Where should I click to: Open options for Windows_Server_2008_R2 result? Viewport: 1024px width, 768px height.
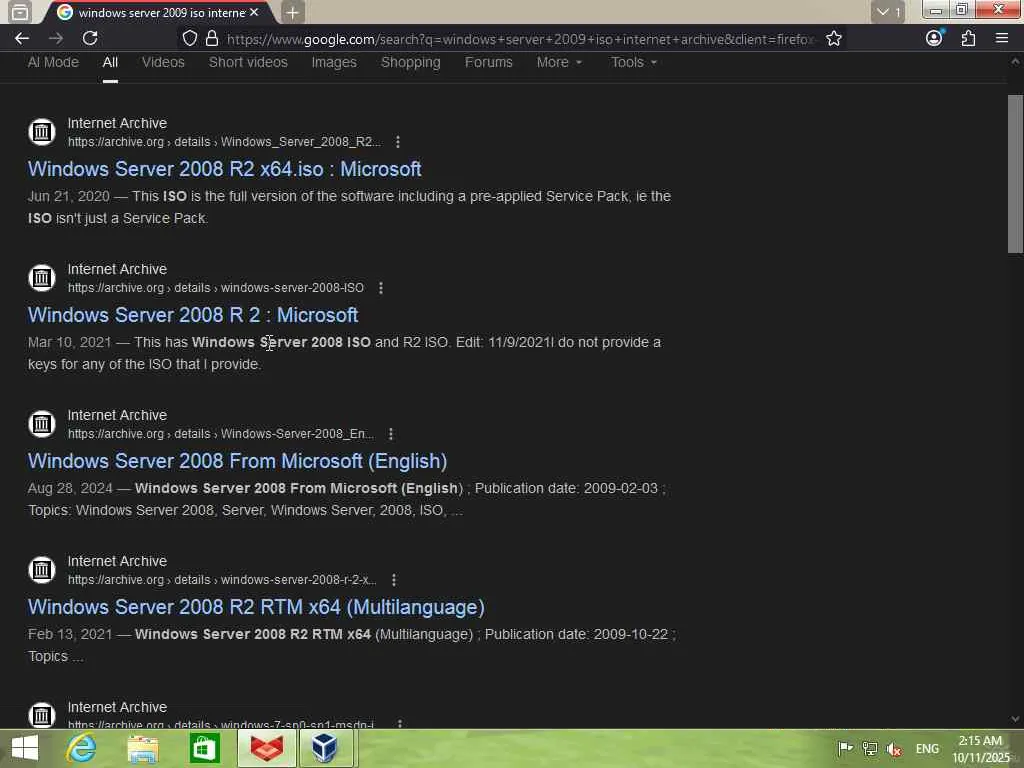point(398,142)
